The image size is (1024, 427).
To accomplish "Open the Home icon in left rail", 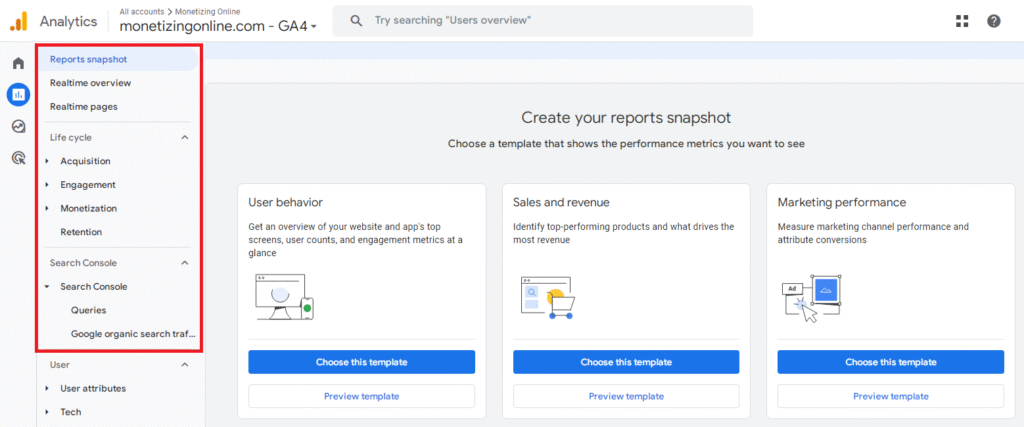I will pos(18,63).
